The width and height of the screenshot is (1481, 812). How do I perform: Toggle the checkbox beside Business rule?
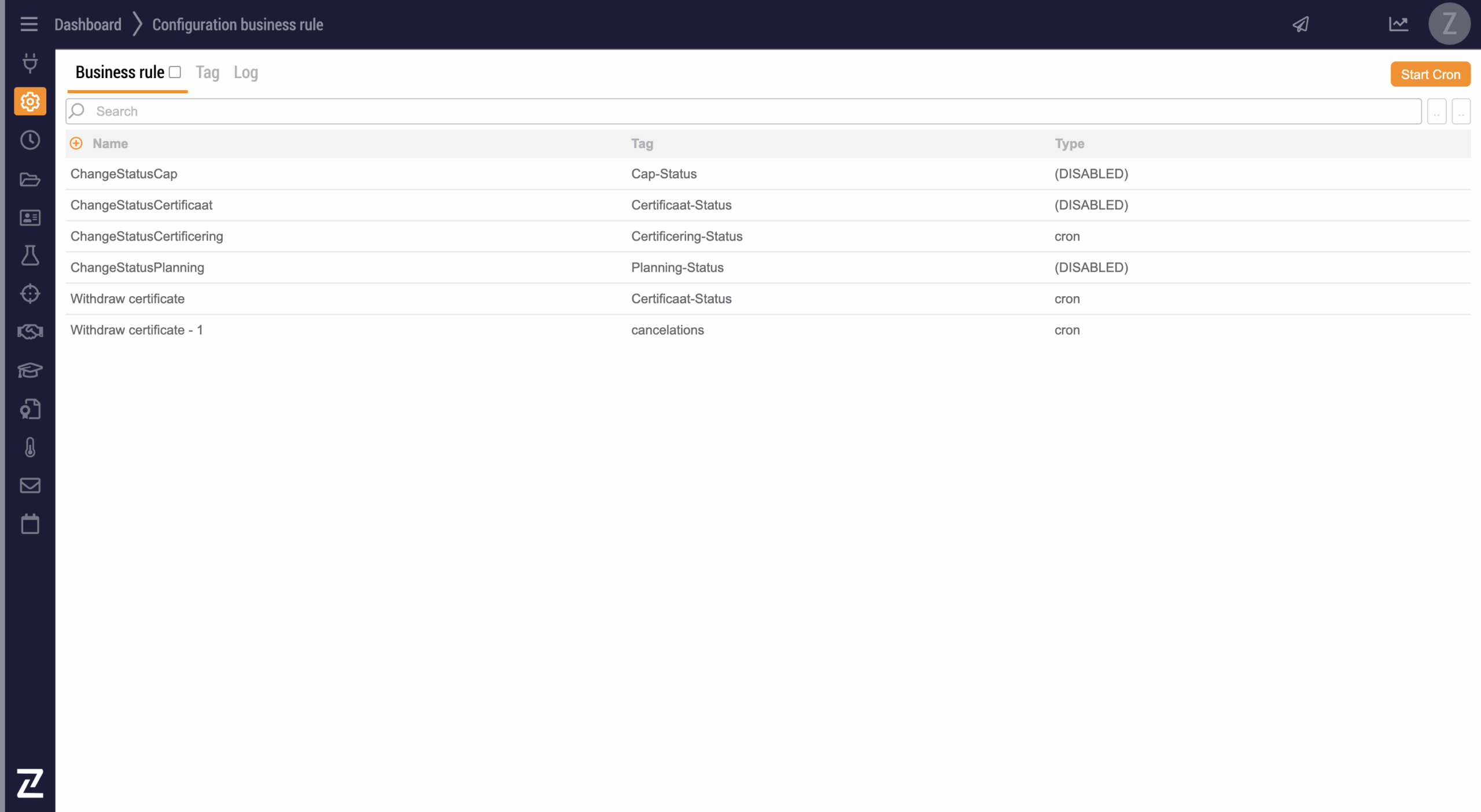pyautogui.click(x=175, y=72)
